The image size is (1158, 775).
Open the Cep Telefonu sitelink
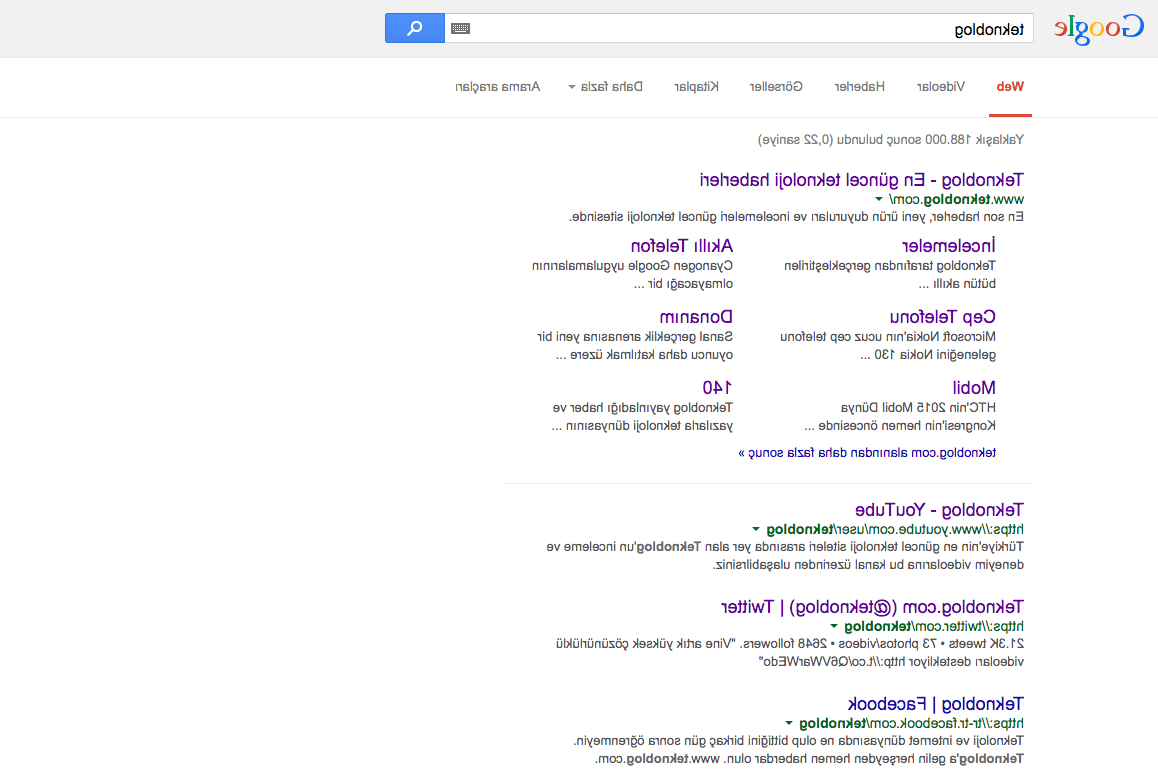942,317
